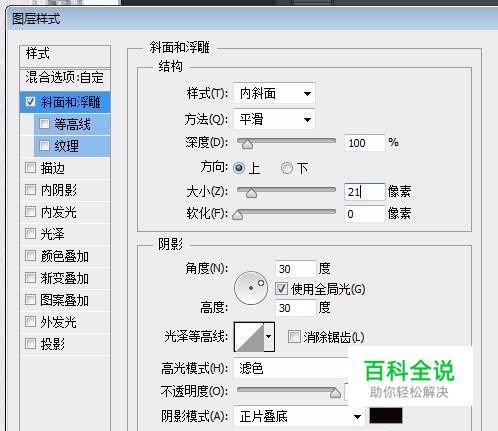This screenshot has height=431, width=498.
Task: Tick the 描边 checkbox
Action: [x=30, y=168]
